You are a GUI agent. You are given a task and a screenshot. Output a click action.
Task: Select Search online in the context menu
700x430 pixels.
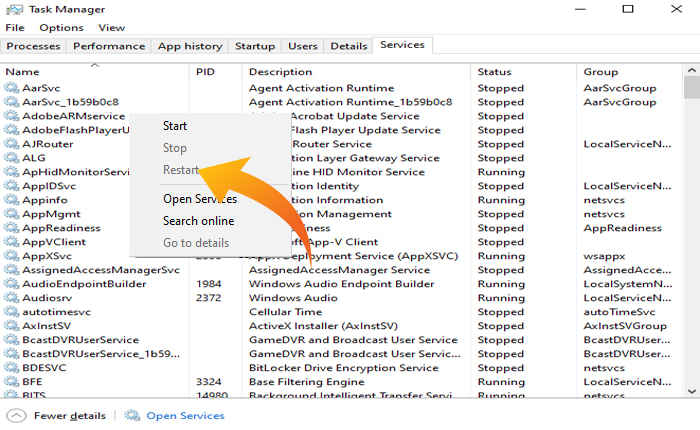click(x=198, y=221)
